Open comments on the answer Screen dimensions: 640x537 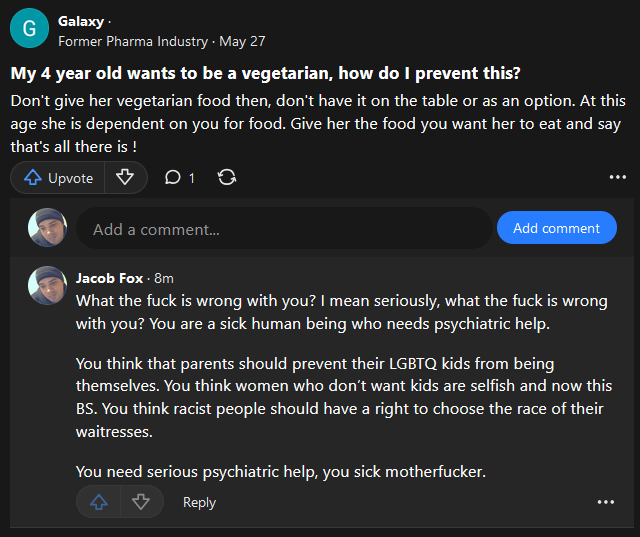tap(179, 178)
